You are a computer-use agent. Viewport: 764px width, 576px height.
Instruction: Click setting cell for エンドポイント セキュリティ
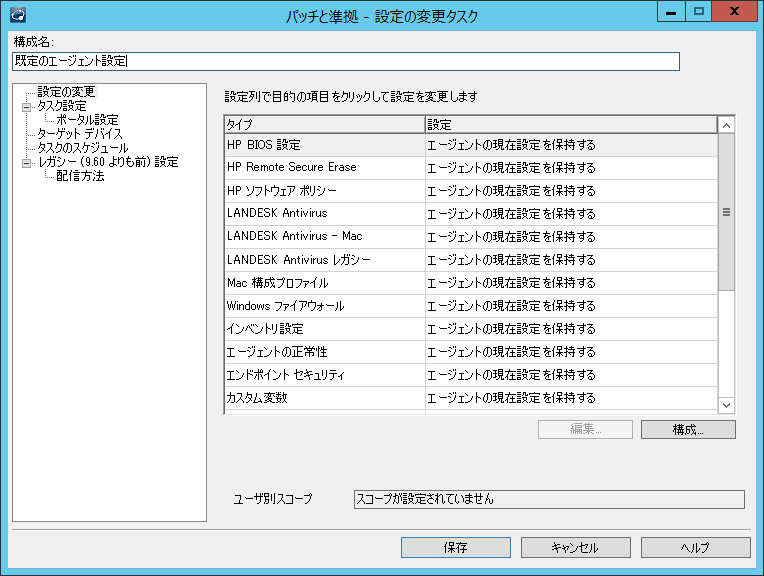pos(571,374)
